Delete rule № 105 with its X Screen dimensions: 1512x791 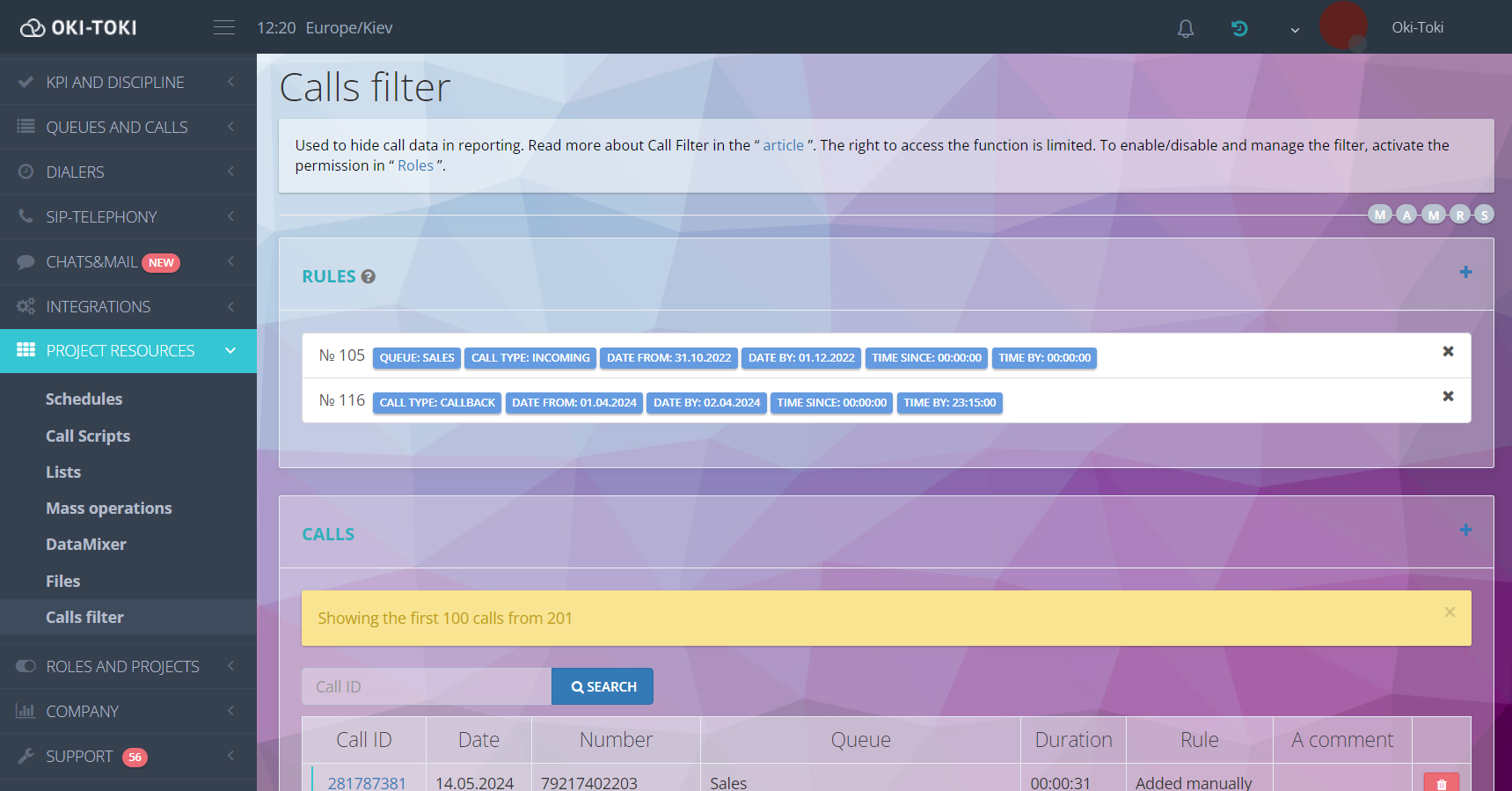tap(1448, 351)
